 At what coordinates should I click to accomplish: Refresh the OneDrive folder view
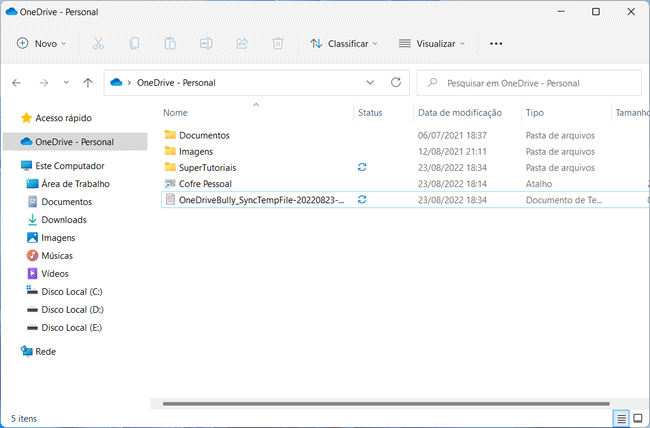395,83
